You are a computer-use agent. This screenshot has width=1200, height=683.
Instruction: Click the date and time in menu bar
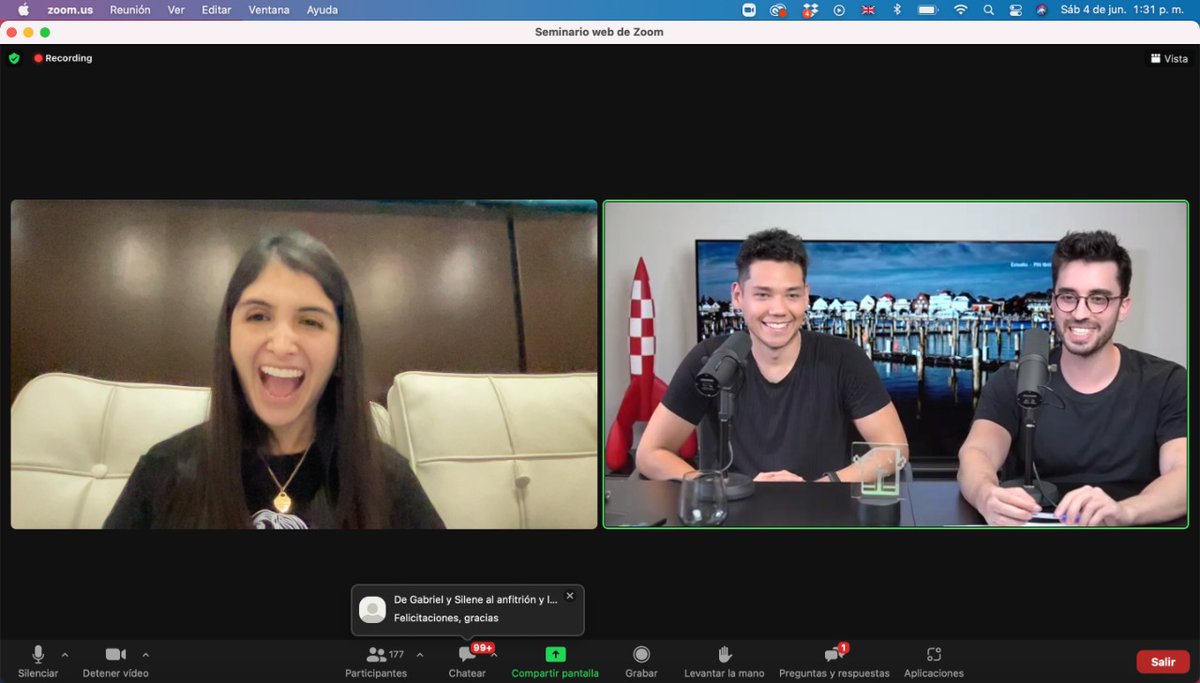point(1124,10)
